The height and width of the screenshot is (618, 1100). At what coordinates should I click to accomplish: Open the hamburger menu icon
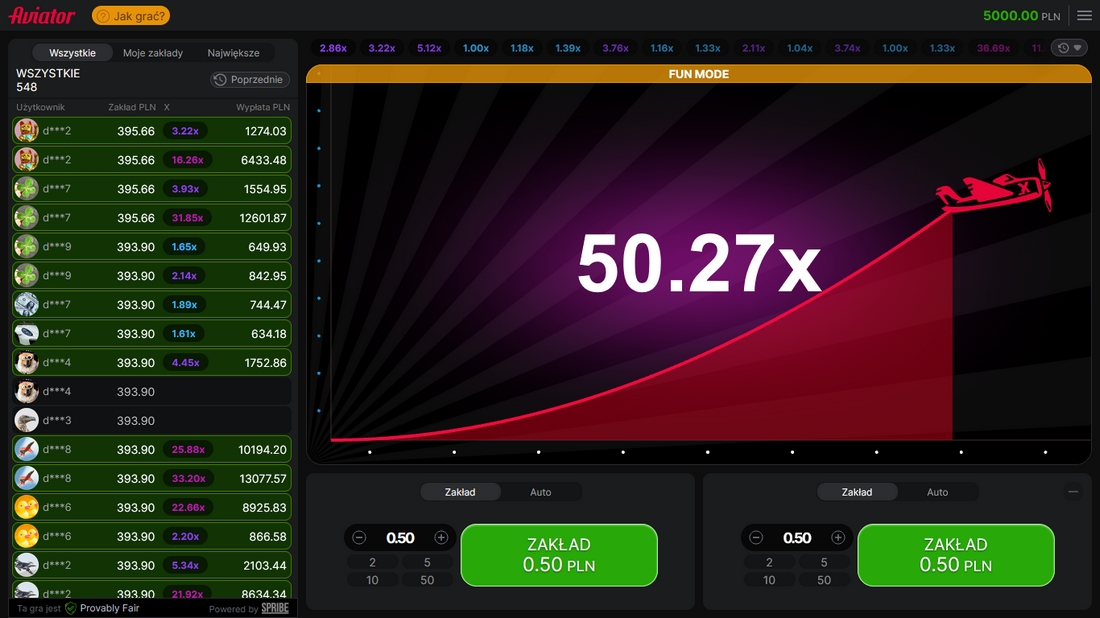point(1084,16)
